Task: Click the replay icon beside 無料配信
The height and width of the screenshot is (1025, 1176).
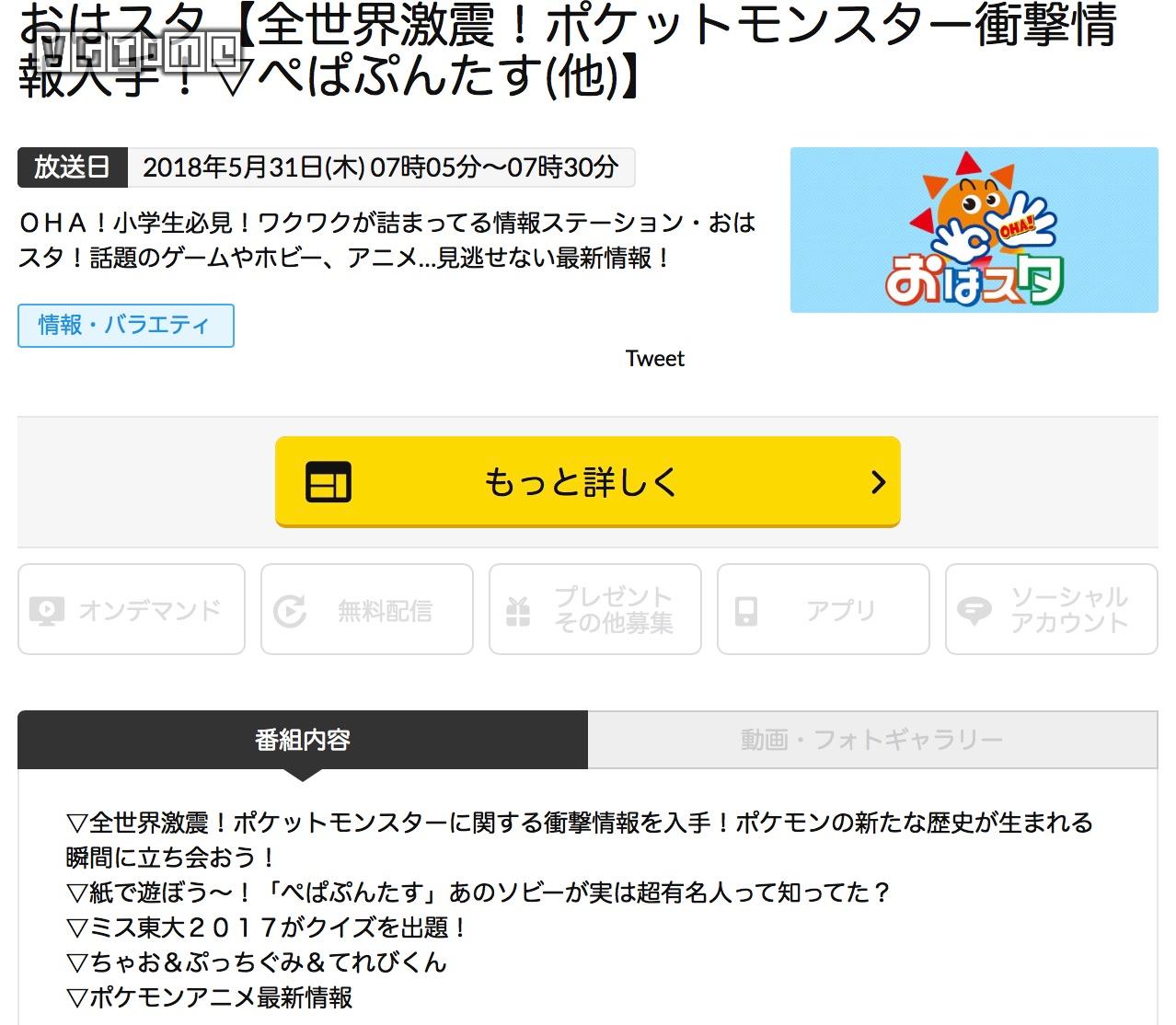Action: [x=290, y=611]
